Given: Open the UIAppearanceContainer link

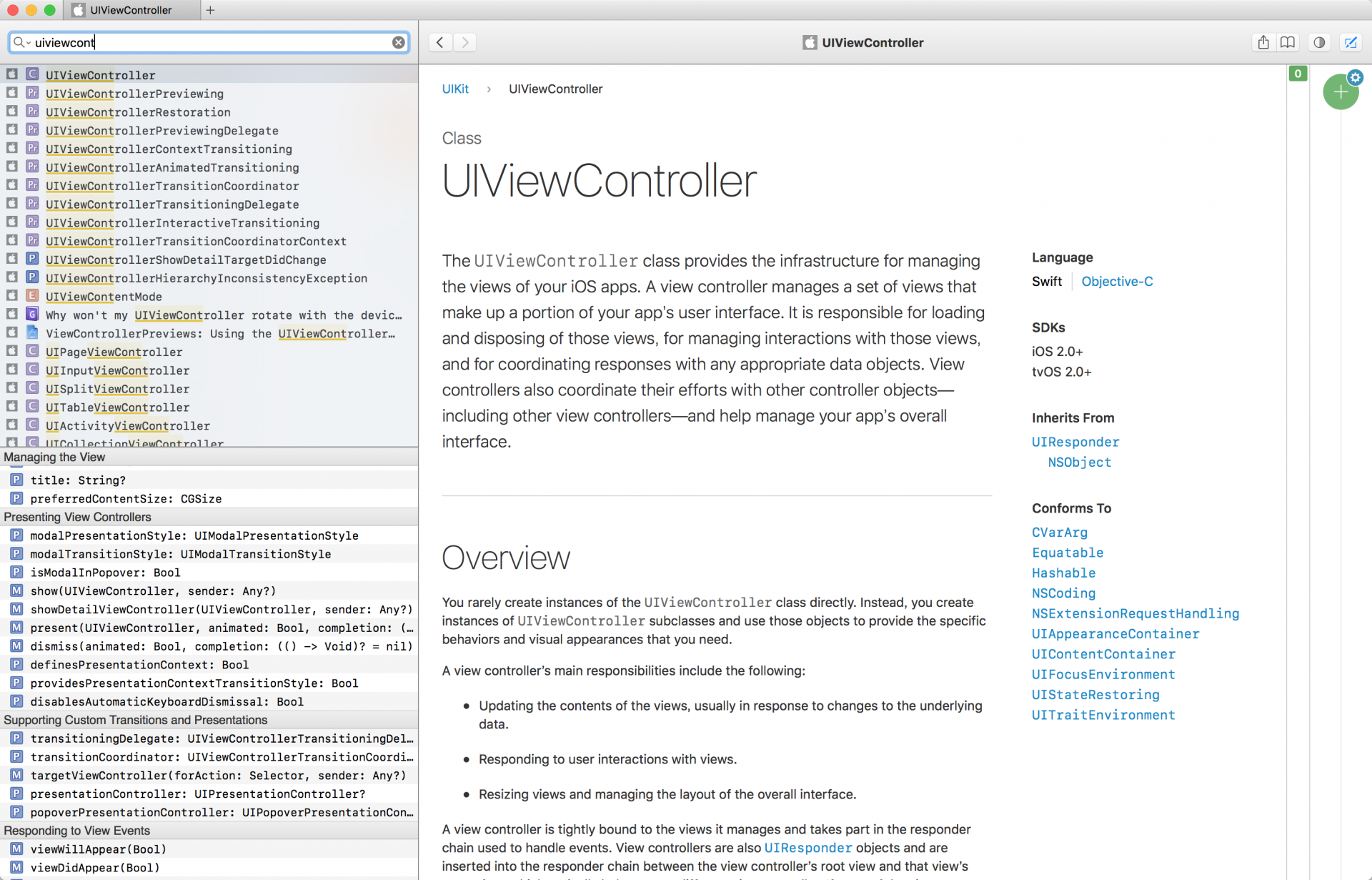Looking at the screenshot, I should (1115, 634).
